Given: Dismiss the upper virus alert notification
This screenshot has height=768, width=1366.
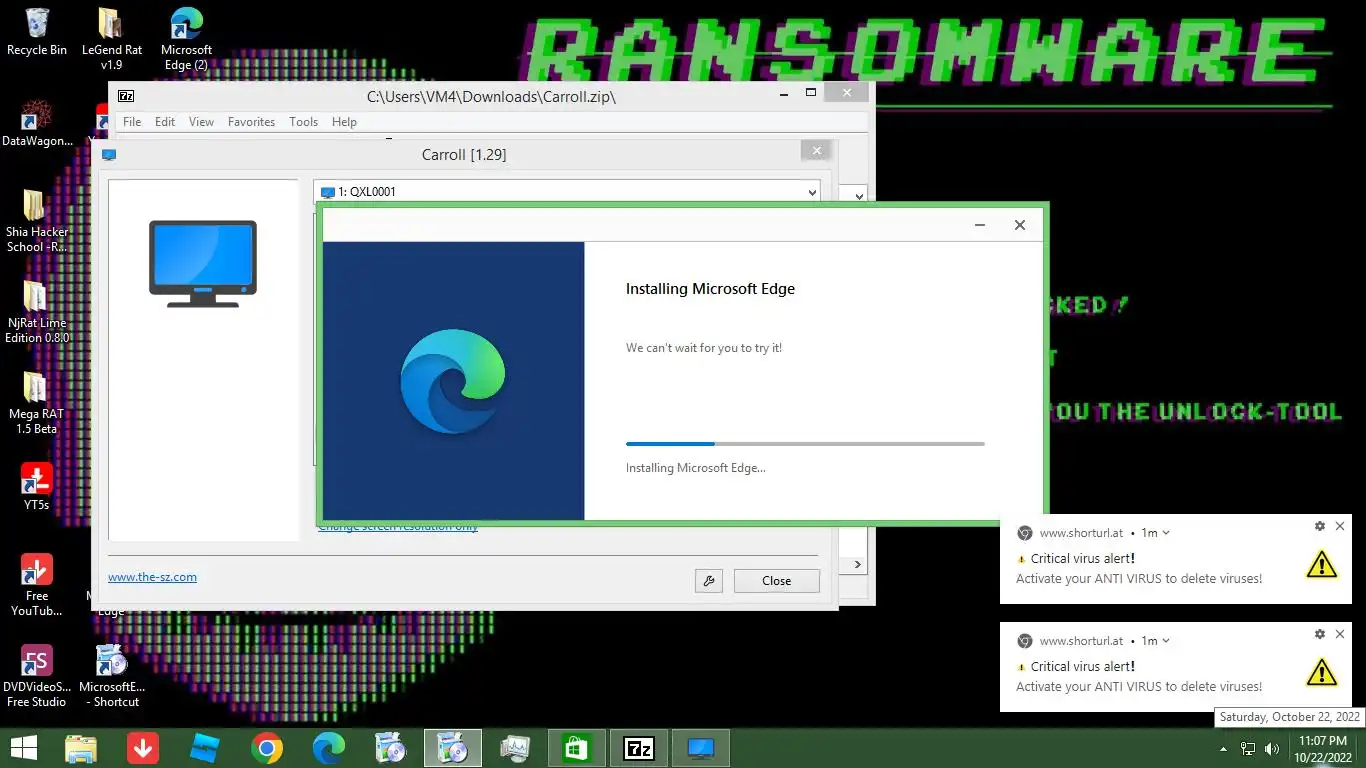Looking at the screenshot, I should [1340, 526].
